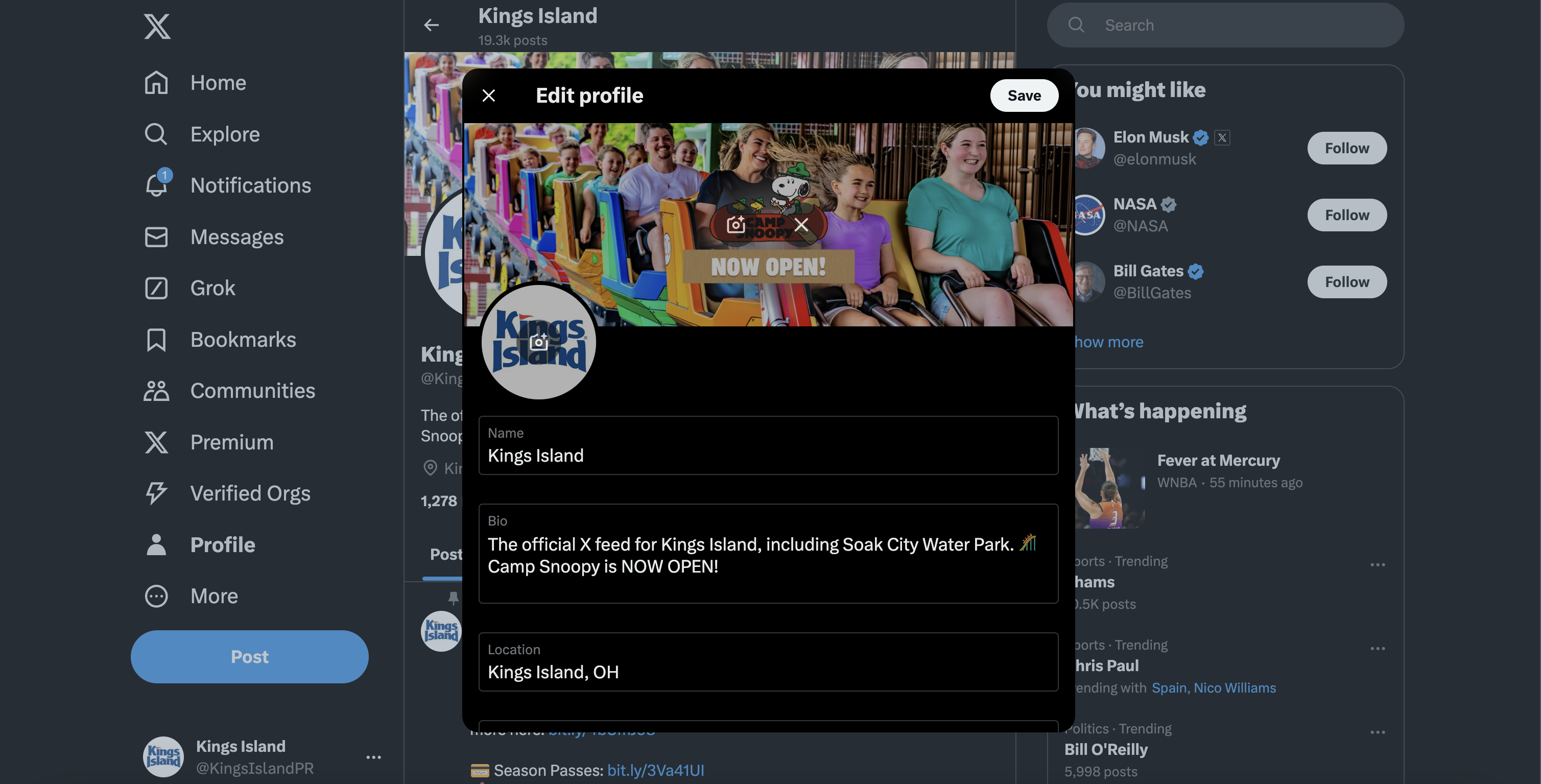Follow Bill Gates

pos(1346,282)
